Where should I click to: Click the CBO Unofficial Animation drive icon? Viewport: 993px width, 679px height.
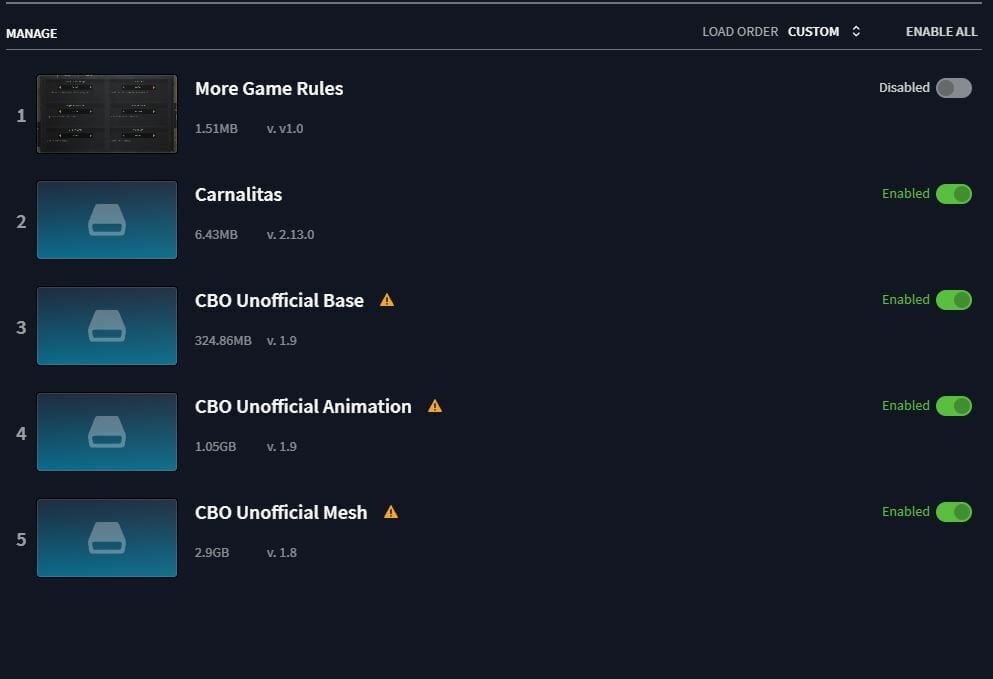[x=107, y=432]
